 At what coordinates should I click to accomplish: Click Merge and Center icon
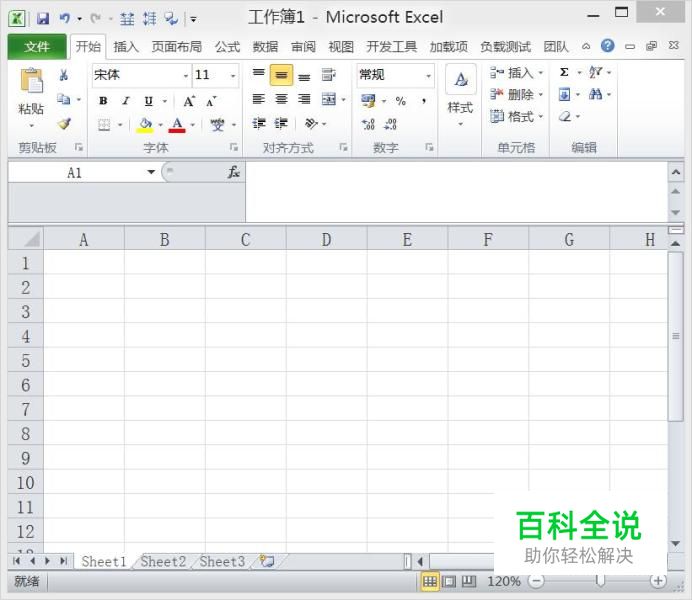329,99
